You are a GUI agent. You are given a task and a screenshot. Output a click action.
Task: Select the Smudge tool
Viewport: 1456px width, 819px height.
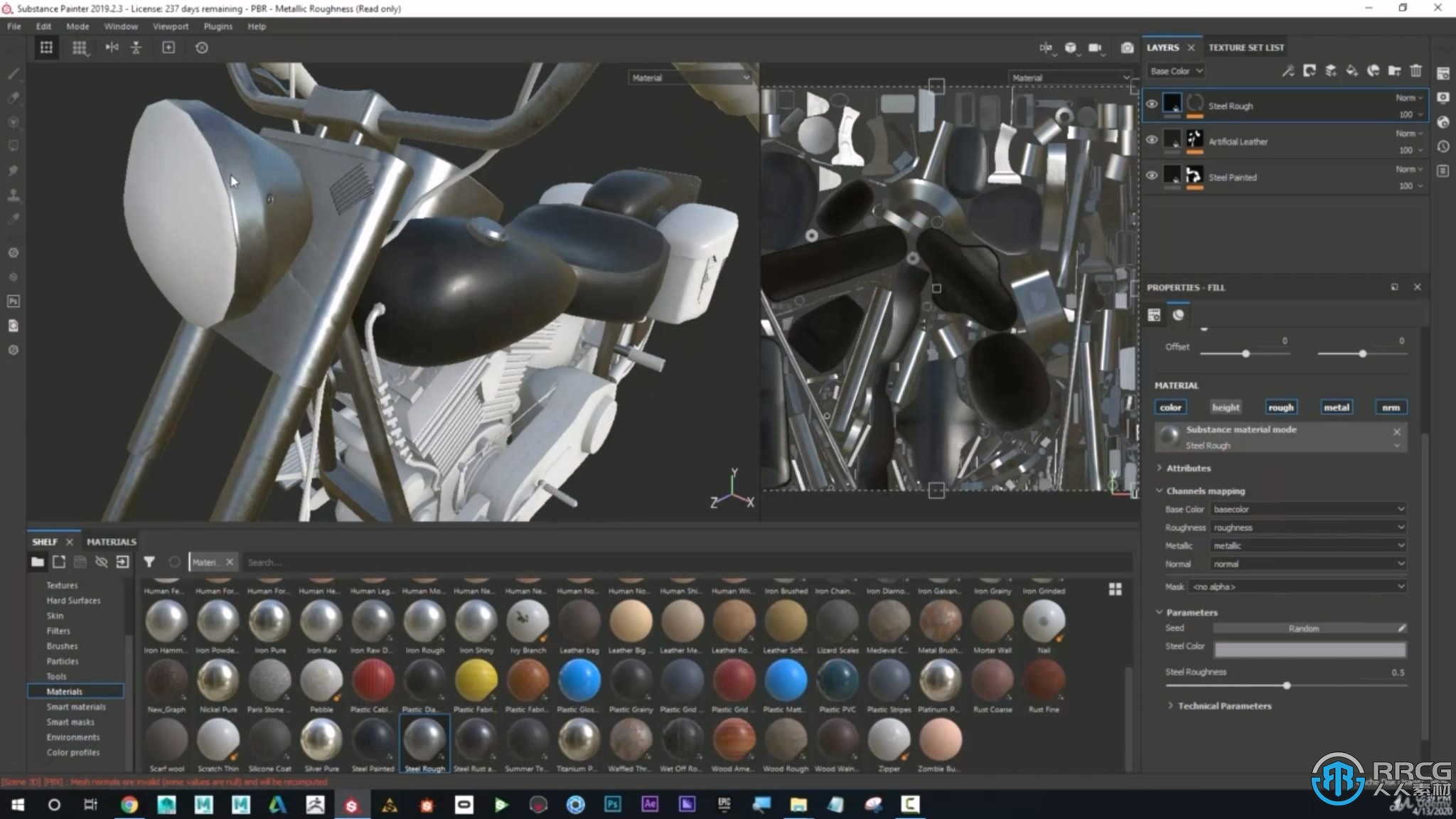tap(14, 171)
